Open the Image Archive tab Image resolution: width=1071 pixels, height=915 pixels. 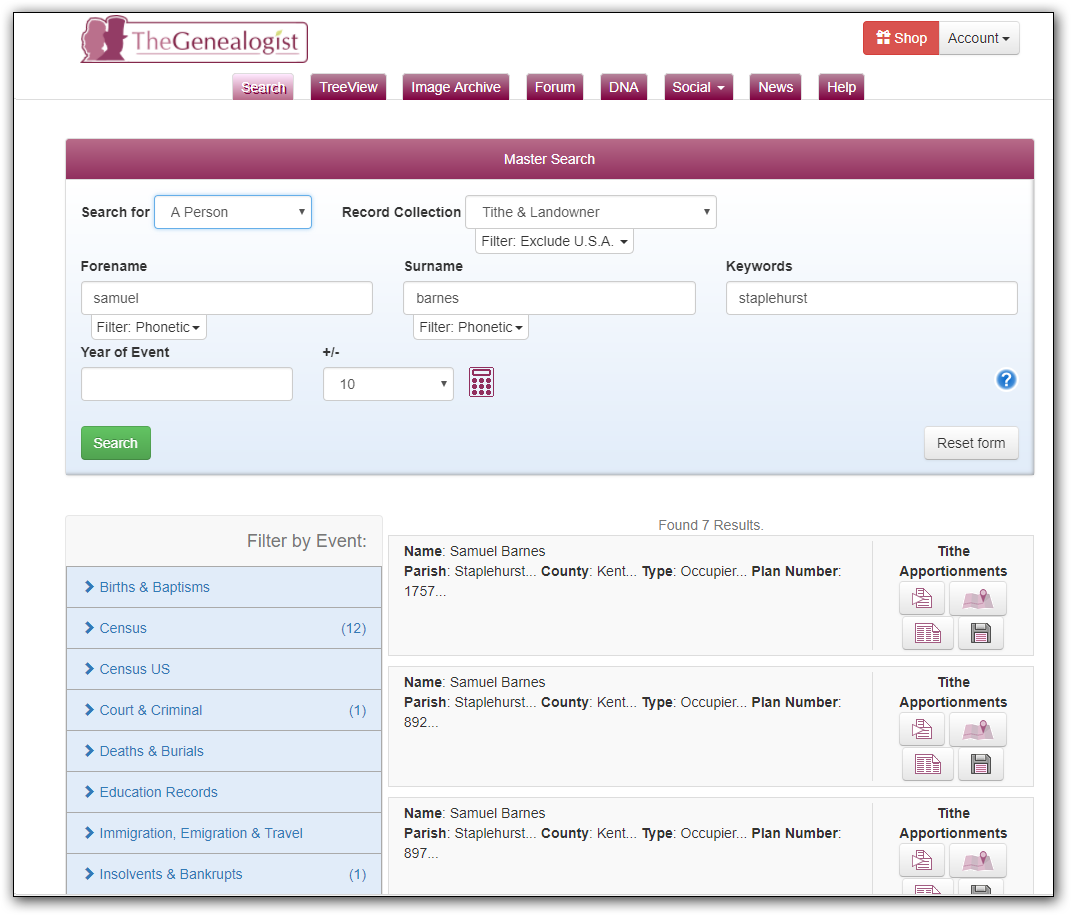pos(456,87)
